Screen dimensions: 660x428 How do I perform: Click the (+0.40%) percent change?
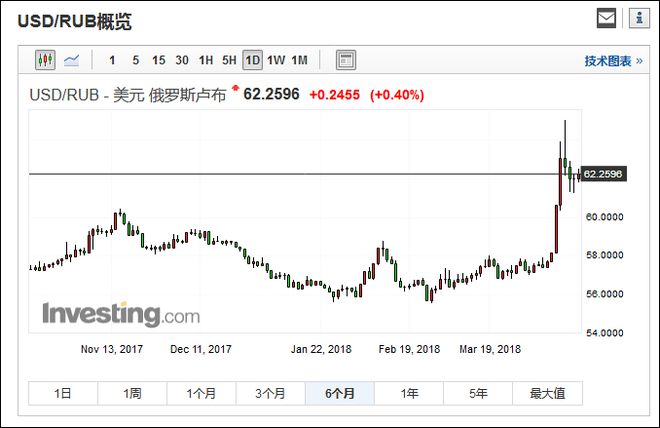pyautogui.click(x=397, y=95)
